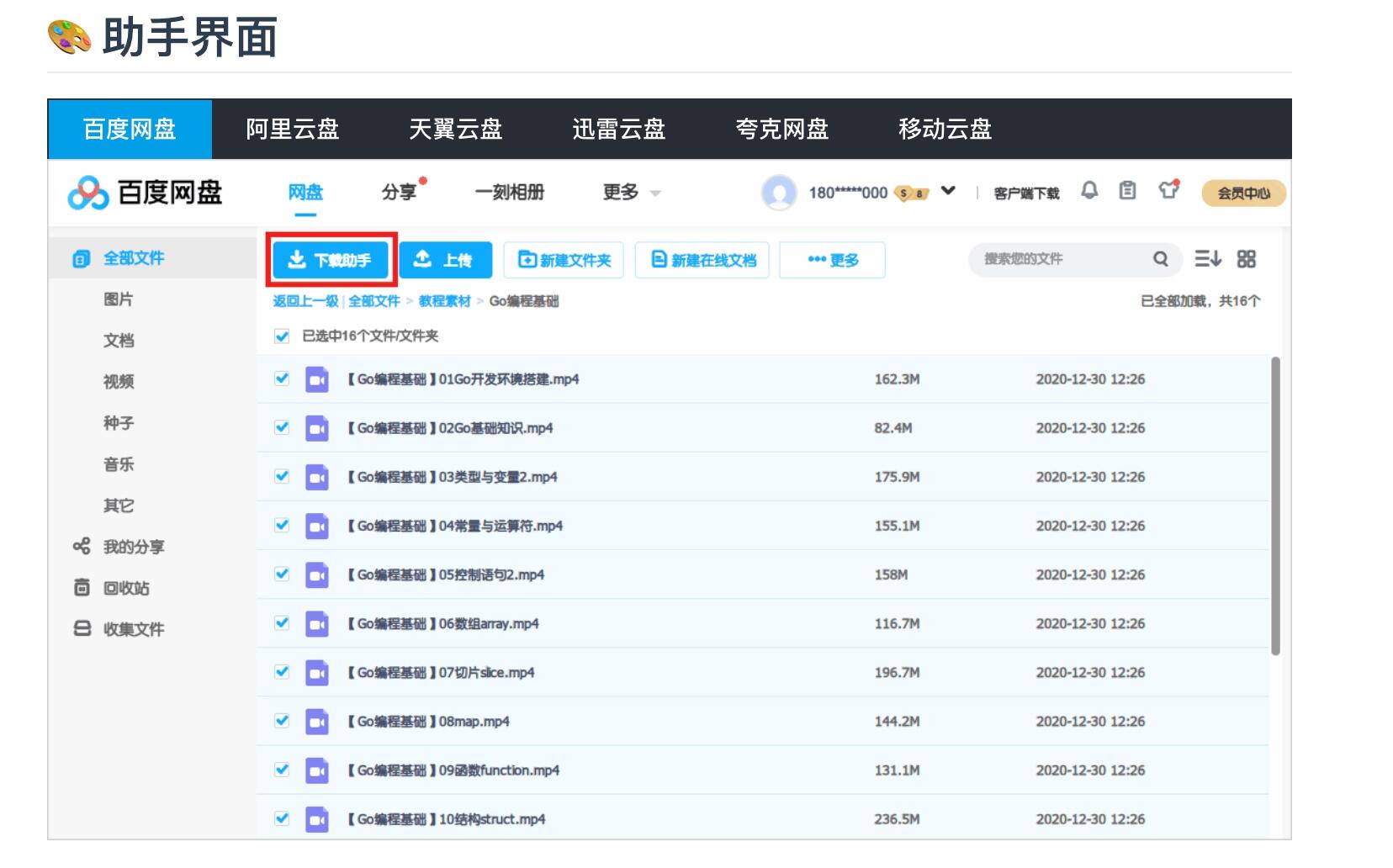Go to 全部文件 in the breadcrumb
The width and height of the screenshot is (1393, 868).
coord(374,301)
